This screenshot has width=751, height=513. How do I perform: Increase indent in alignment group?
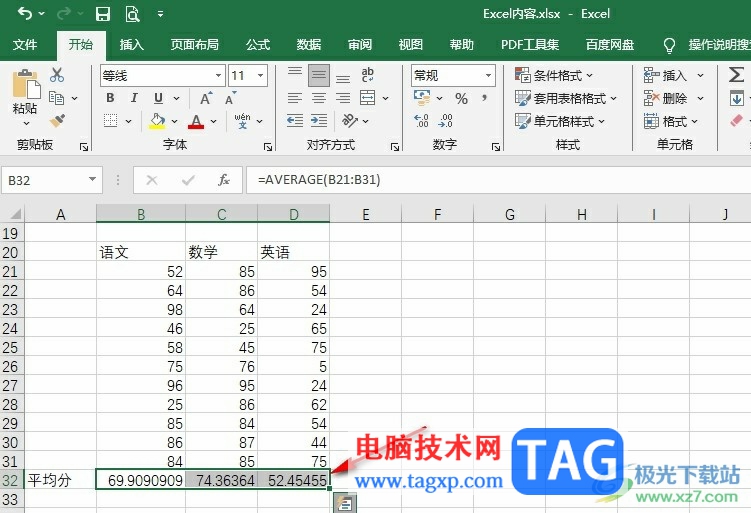319,120
